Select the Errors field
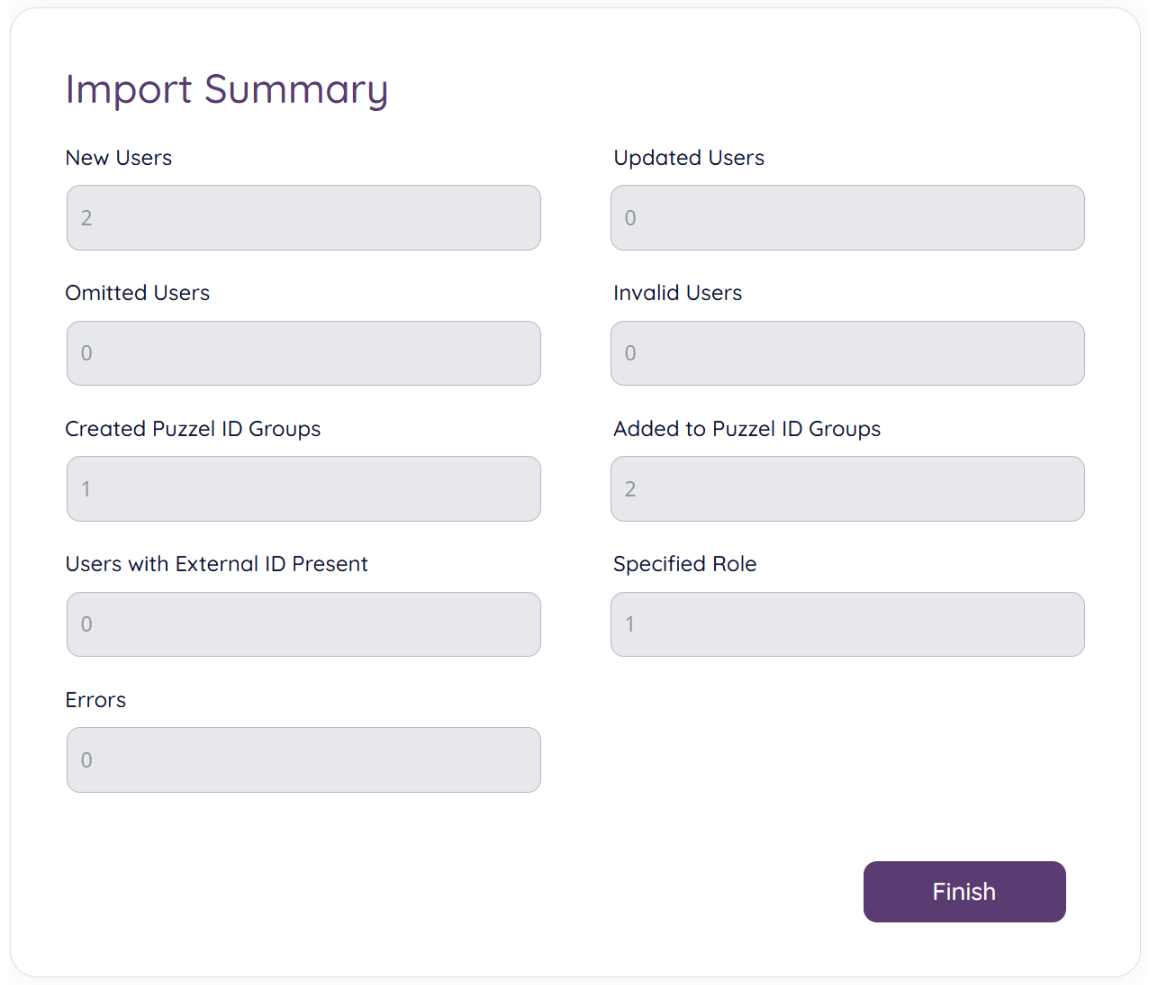1150x985 pixels. (x=303, y=760)
